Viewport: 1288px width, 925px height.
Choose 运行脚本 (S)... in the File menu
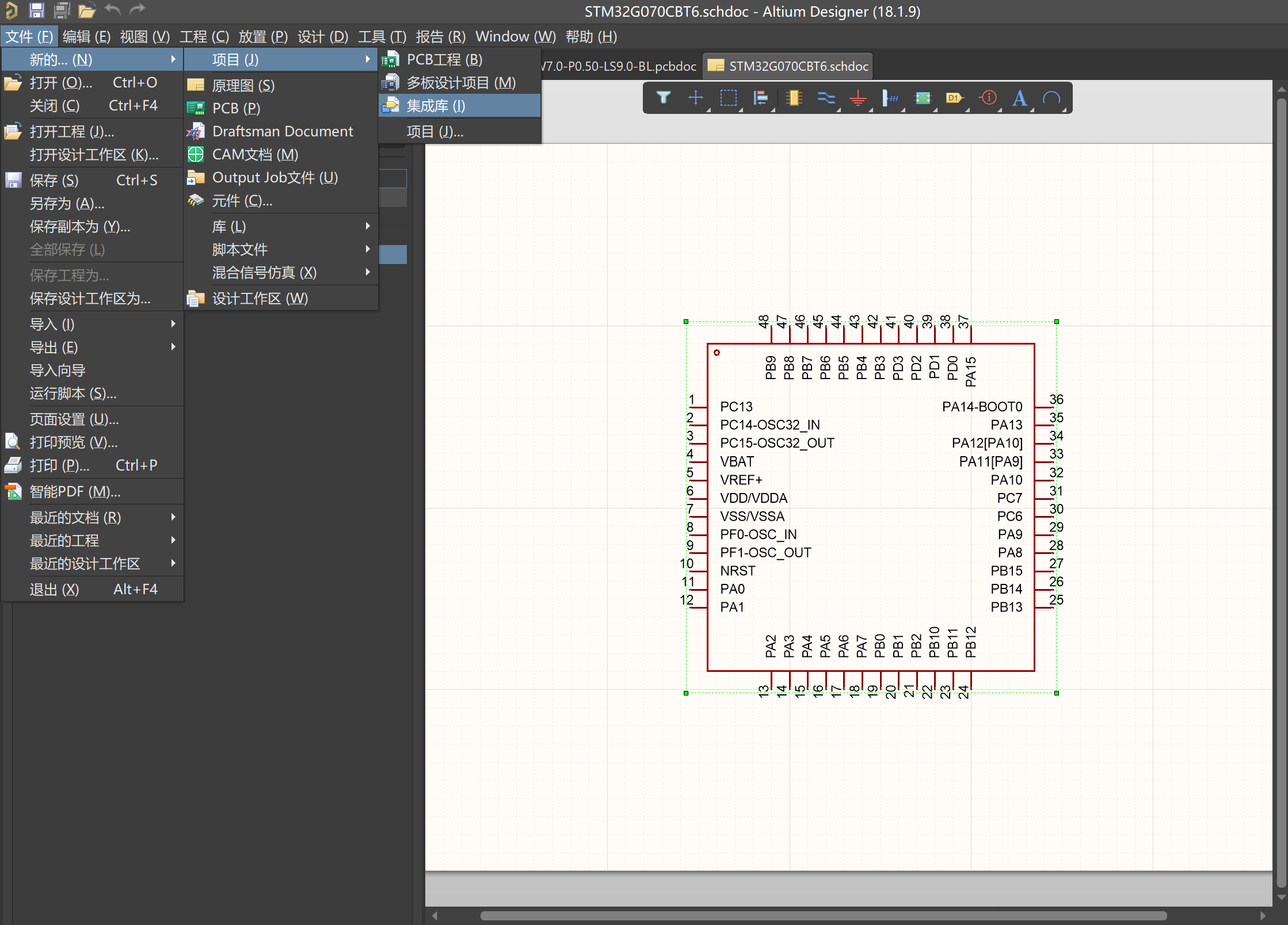(x=93, y=393)
